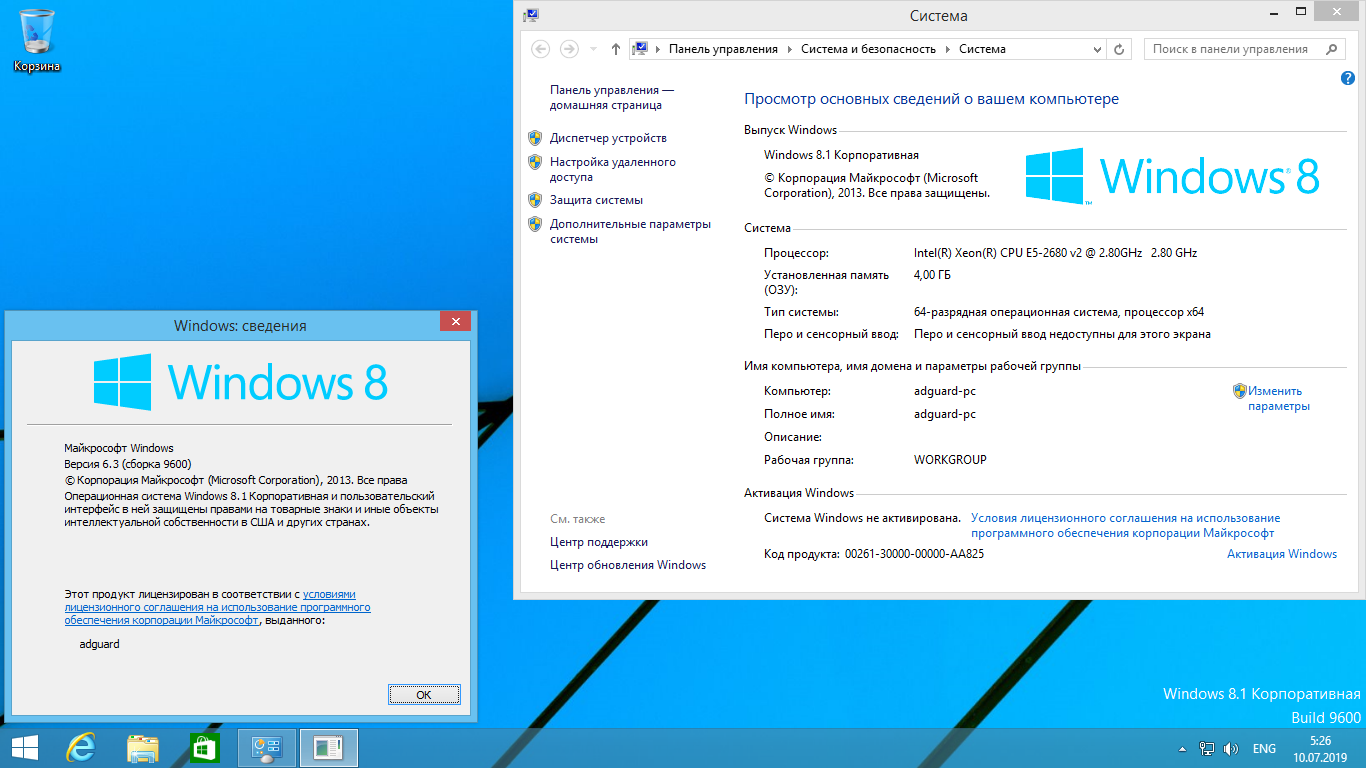Select the product ID 00261-30000-00000-AA825
This screenshot has height=768, width=1366.
[x=914, y=554]
